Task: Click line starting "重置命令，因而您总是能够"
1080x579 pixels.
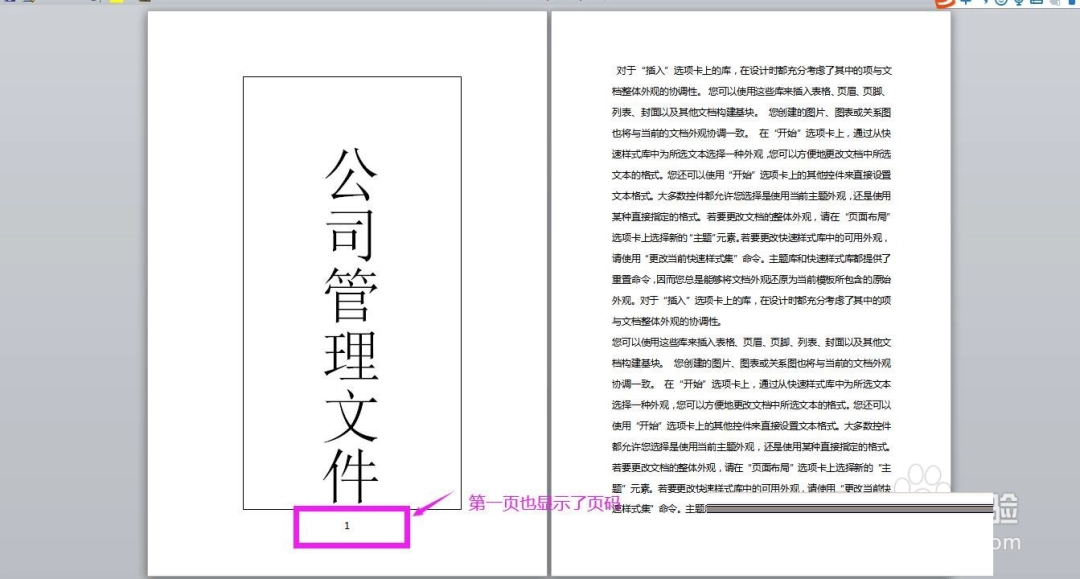Action: click(751, 280)
